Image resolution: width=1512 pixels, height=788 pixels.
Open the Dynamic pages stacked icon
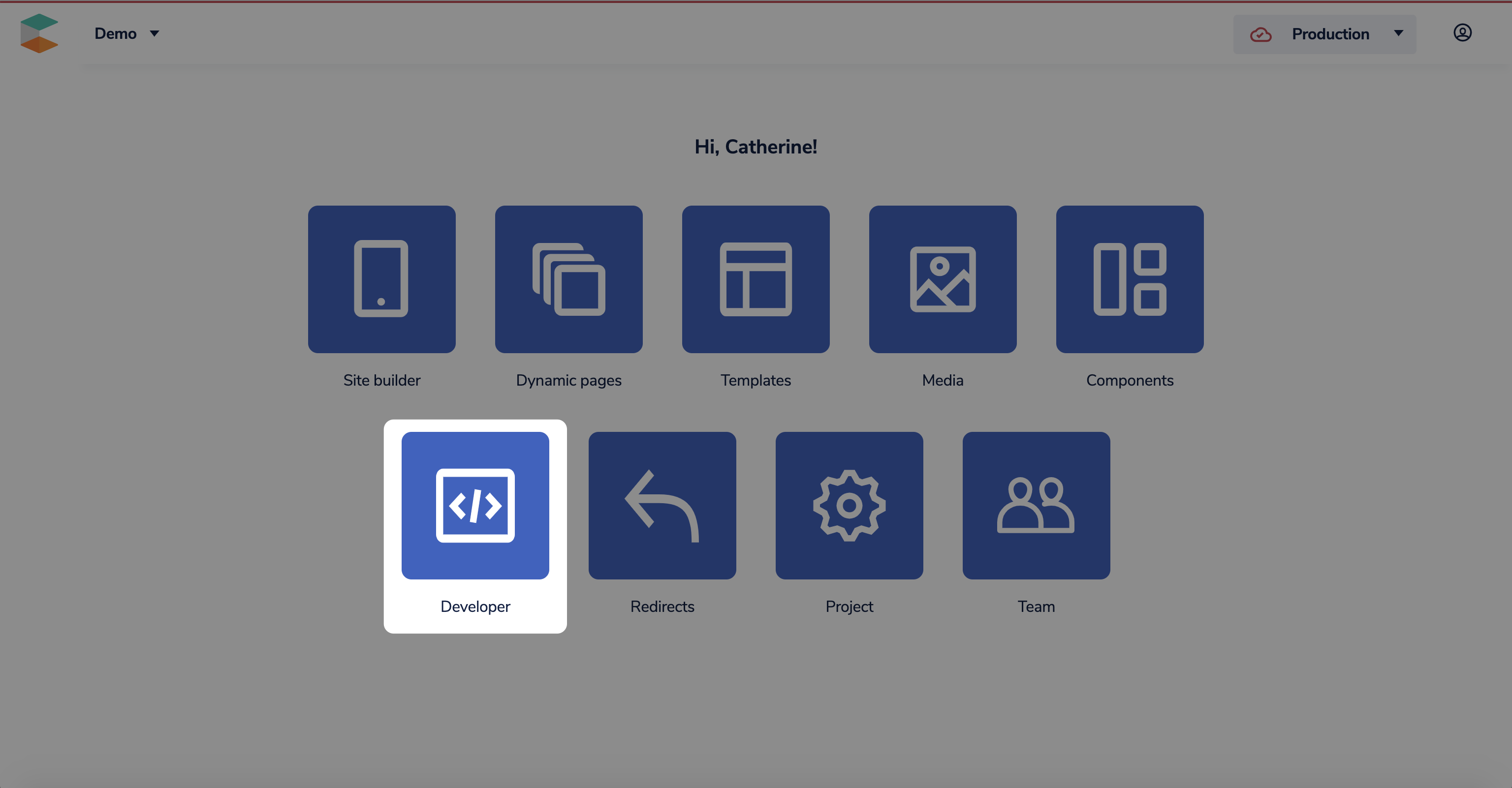(x=568, y=279)
